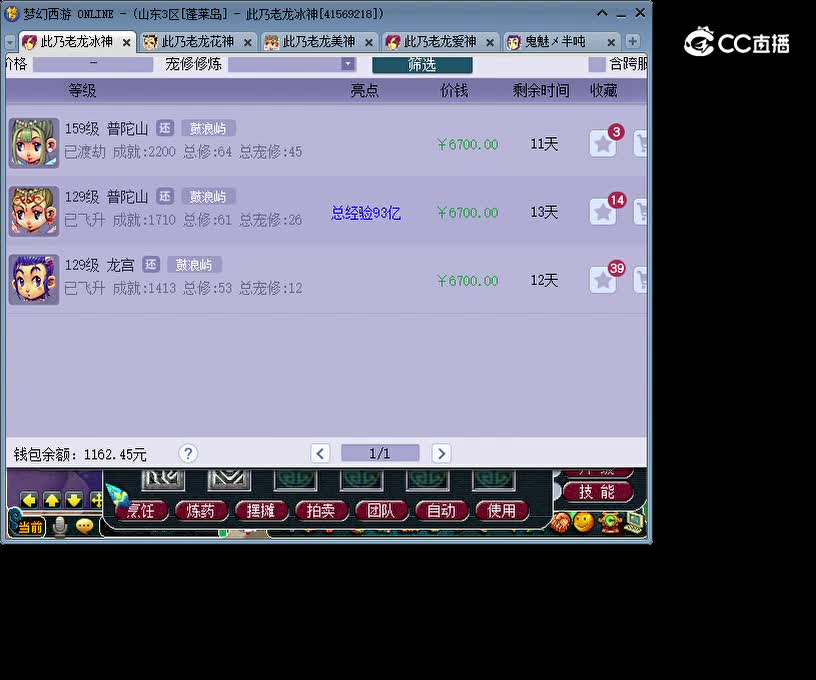Click the price range input field
The image size is (816, 680).
93,64
